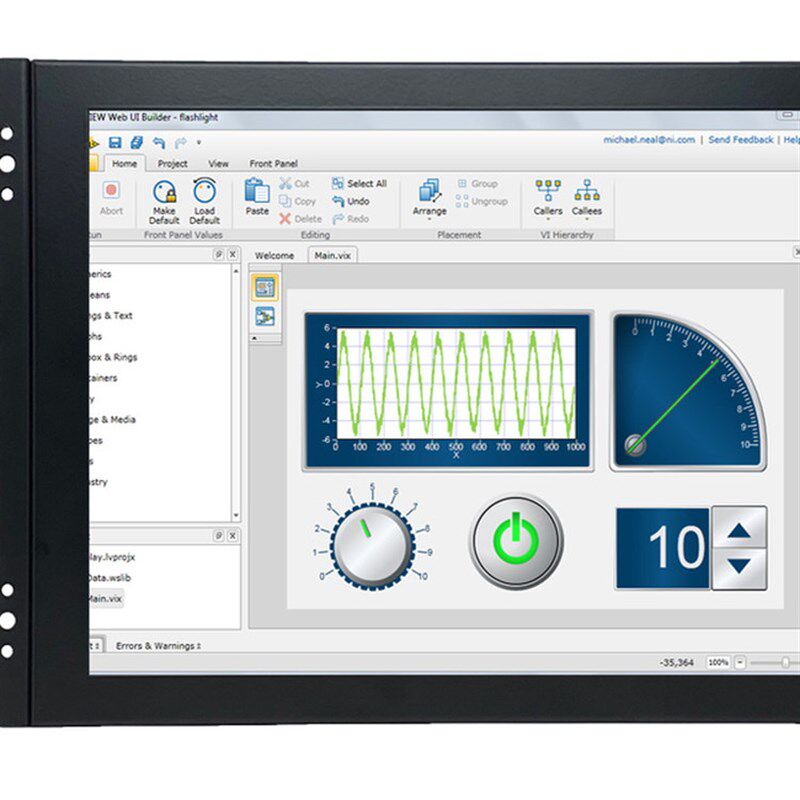Increase numeric value with up arrow
The image size is (800, 800).
739,528
